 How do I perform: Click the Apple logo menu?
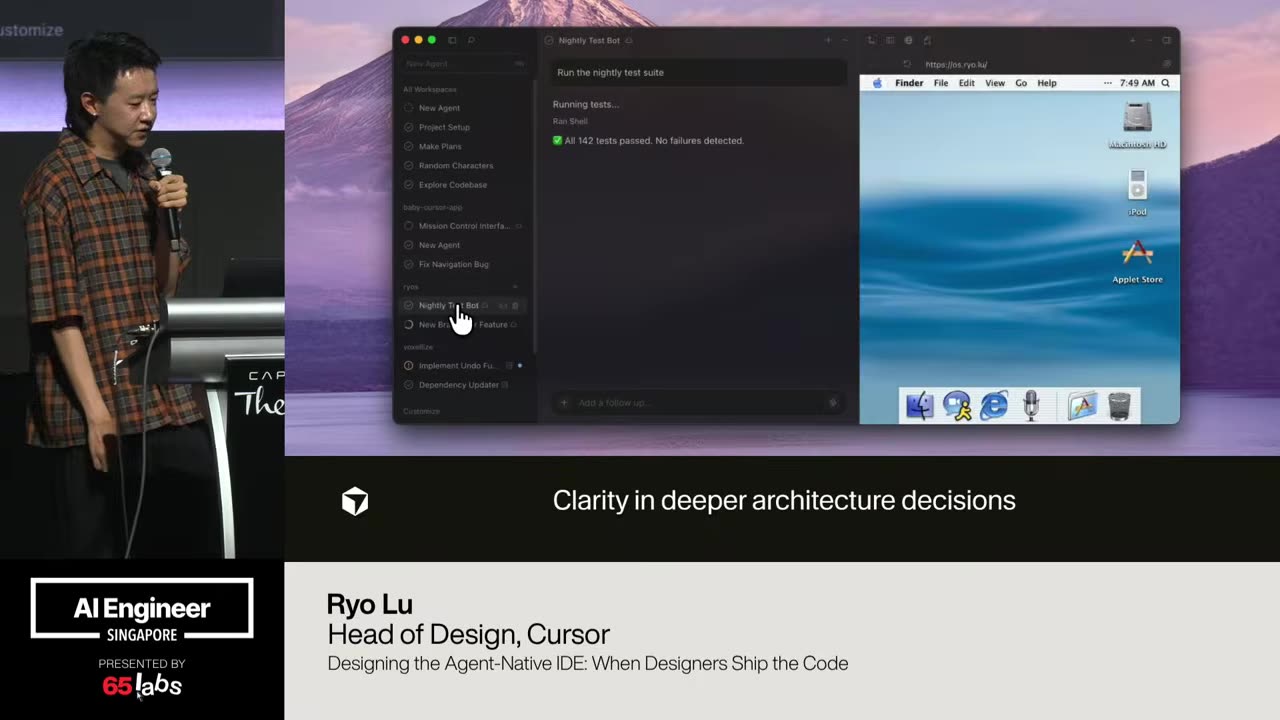877,83
